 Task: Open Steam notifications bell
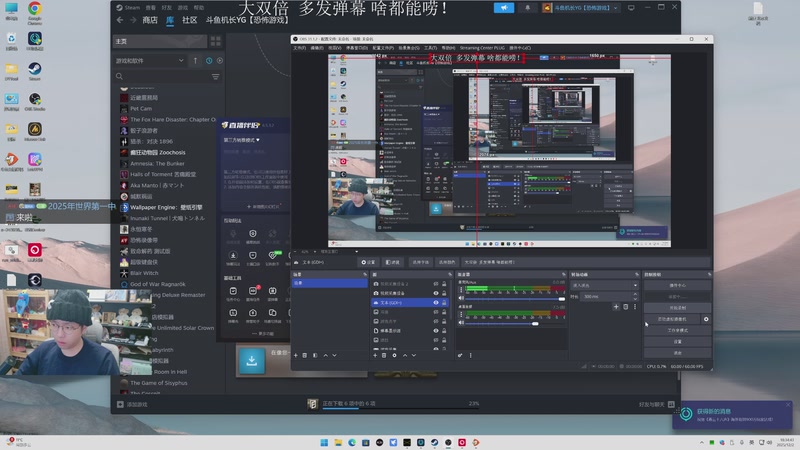pyautogui.click(x=528, y=8)
